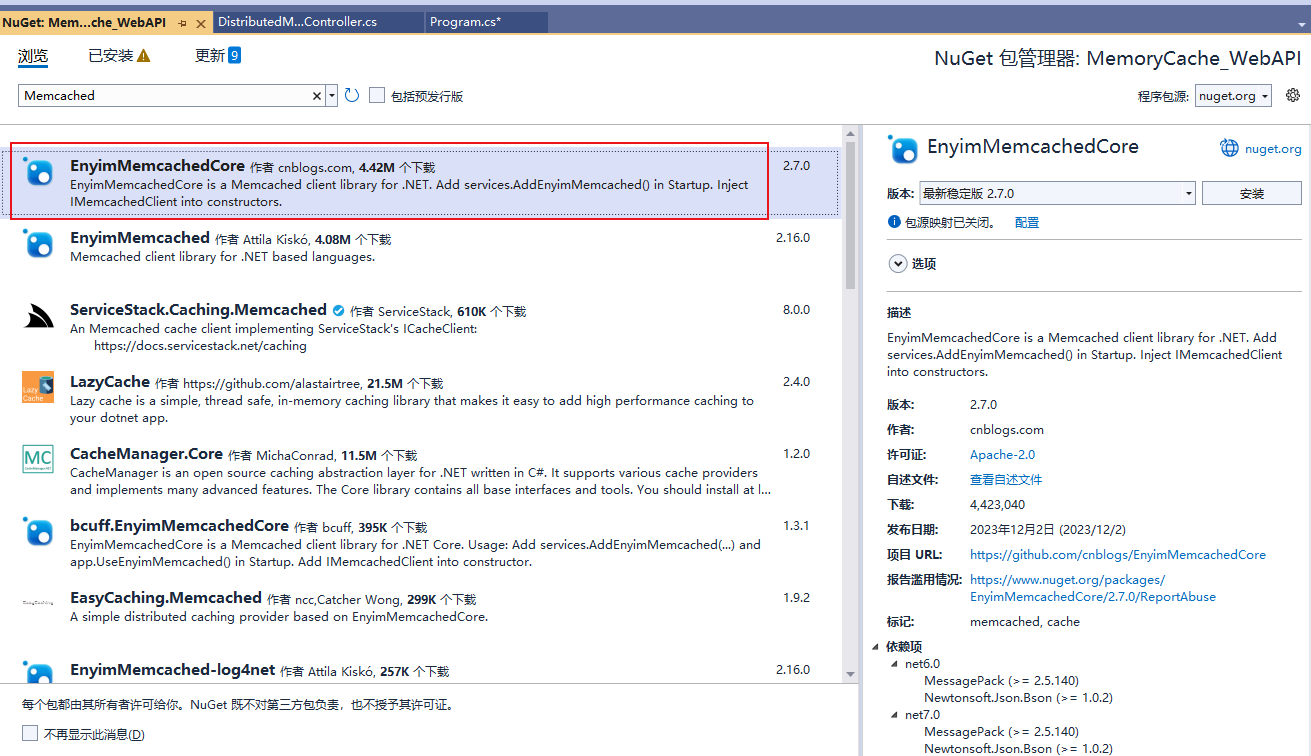Select ServiceStack.Caching.Memcached package title
Image resolution: width=1311 pixels, height=756 pixels.
198,310
